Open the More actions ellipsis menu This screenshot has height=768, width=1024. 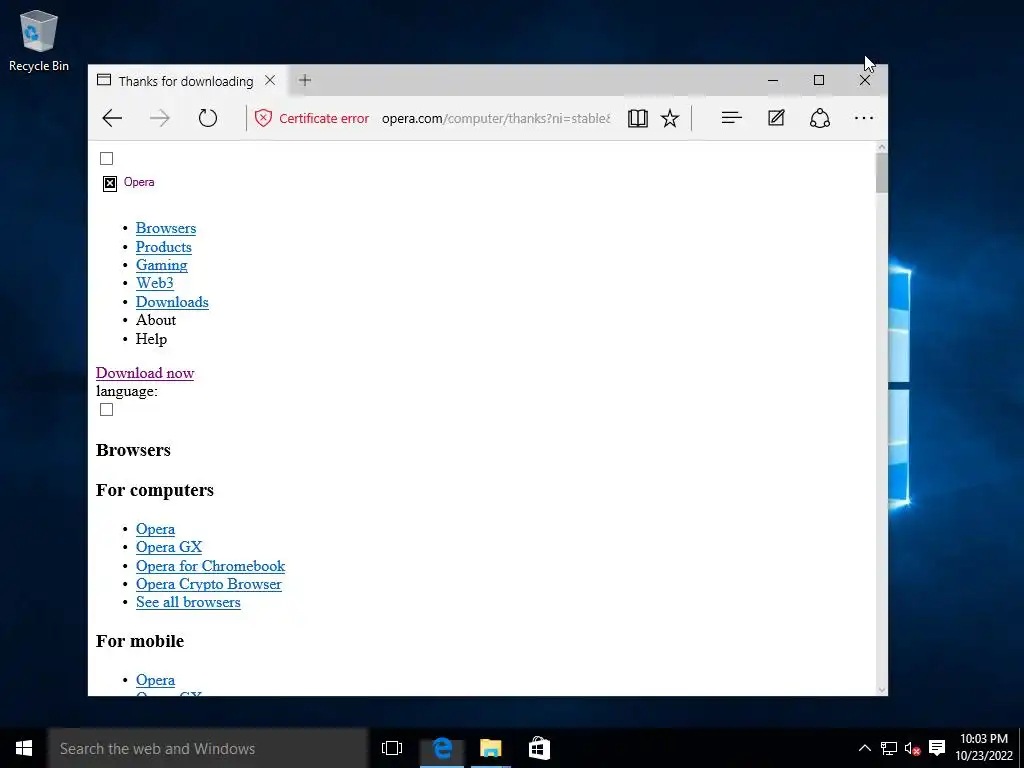tap(864, 118)
